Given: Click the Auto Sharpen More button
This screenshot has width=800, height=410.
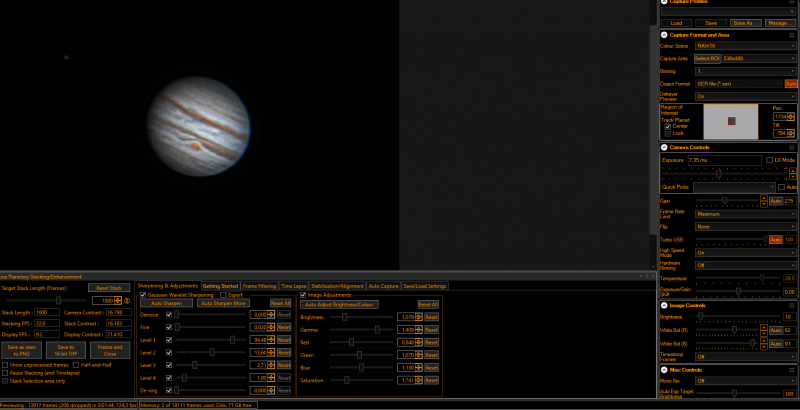Looking at the screenshot, I should (223, 303).
